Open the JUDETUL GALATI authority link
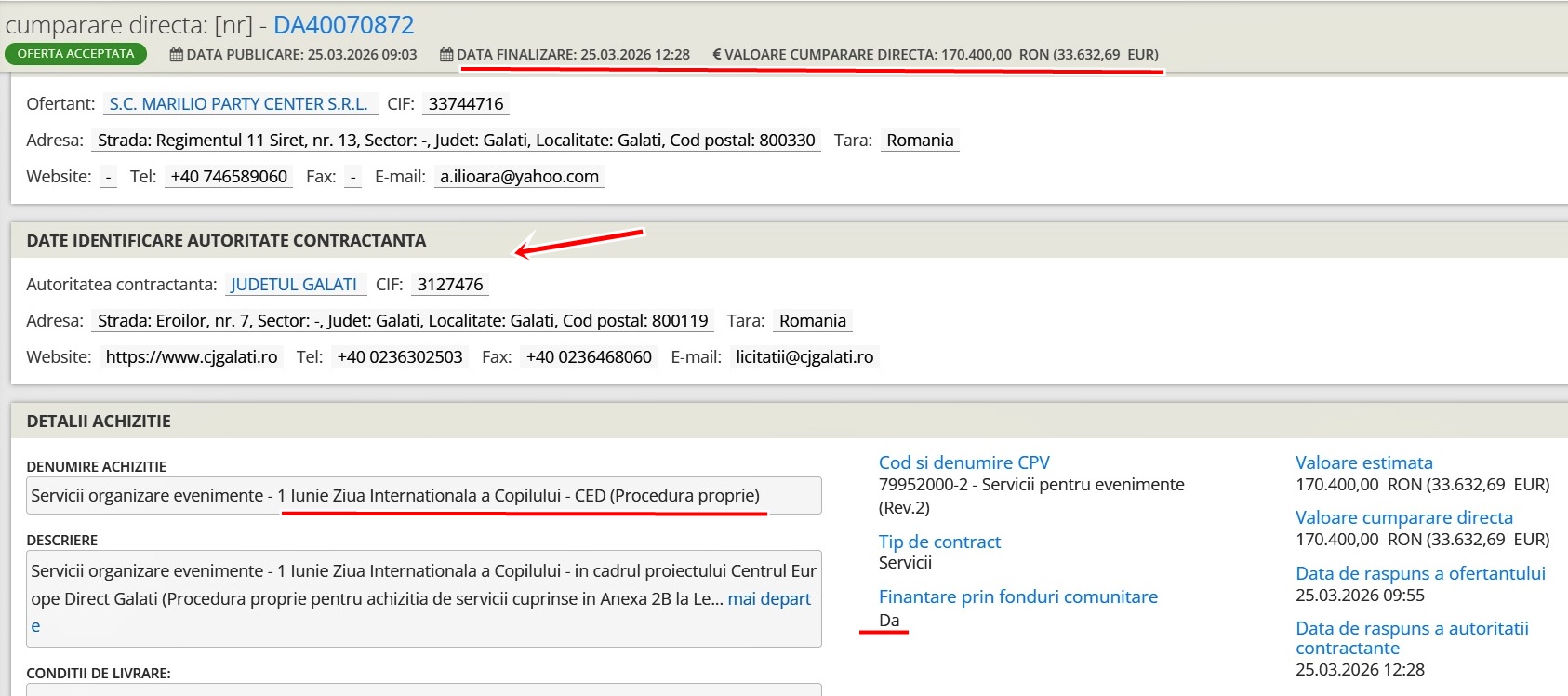This screenshot has width=1568, height=696. [x=294, y=284]
